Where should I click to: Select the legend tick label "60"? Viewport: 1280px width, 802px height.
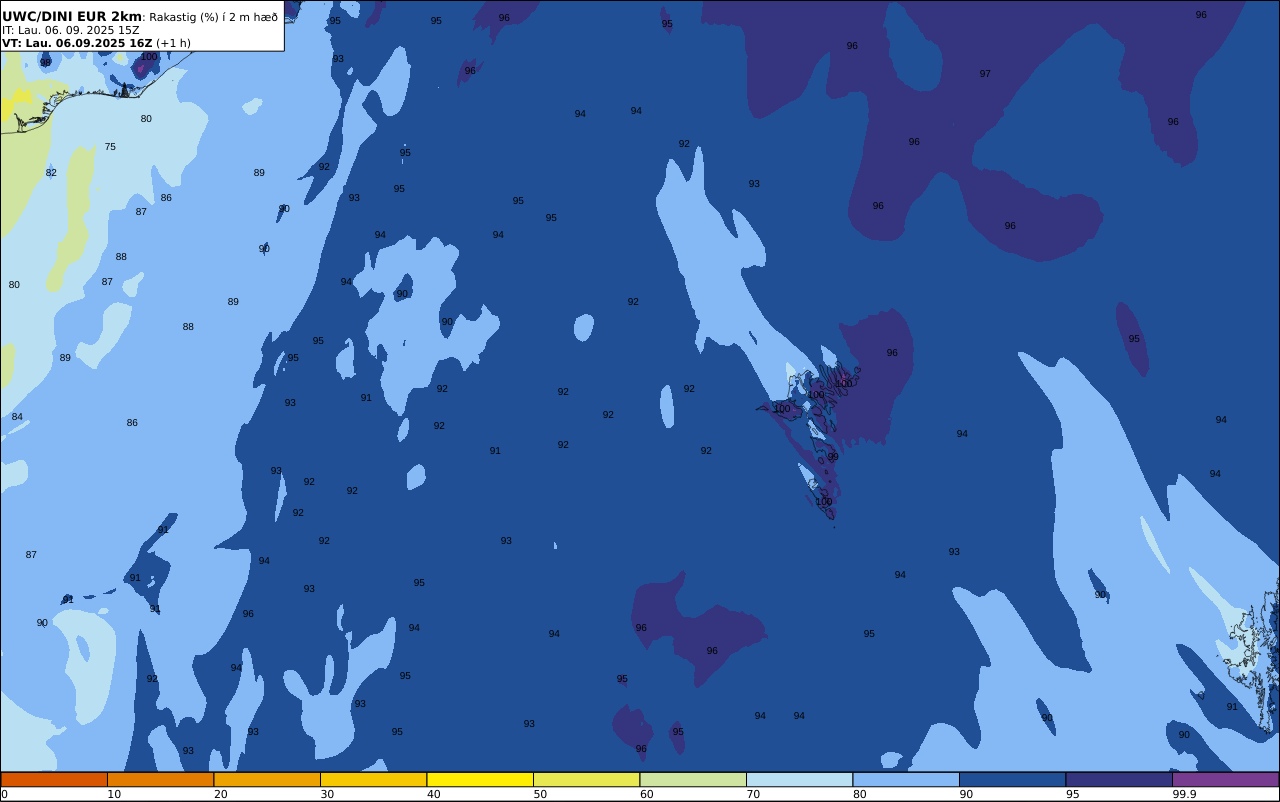click(647, 794)
